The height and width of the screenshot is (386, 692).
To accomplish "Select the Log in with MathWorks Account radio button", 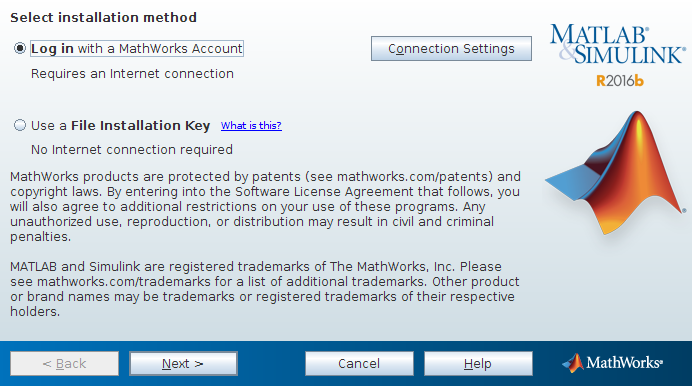I will click(20, 48).
